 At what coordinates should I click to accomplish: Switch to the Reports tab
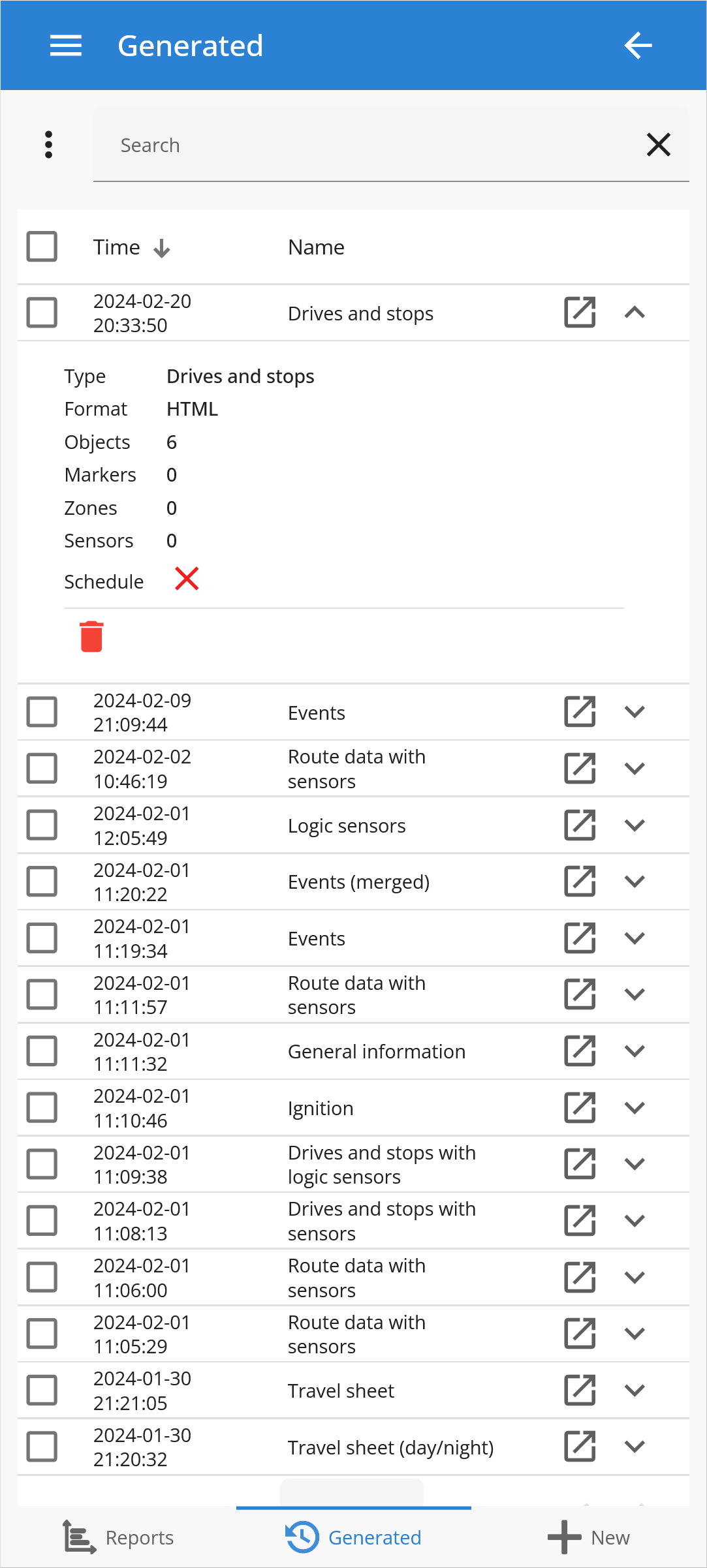click(119, 1537)
